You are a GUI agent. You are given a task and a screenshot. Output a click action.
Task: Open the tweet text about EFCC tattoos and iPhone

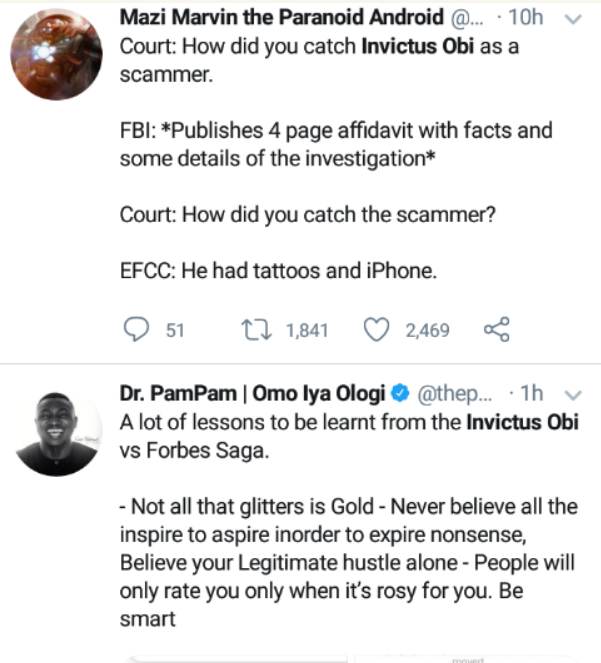pyautogui.click(x=278, y=271)
